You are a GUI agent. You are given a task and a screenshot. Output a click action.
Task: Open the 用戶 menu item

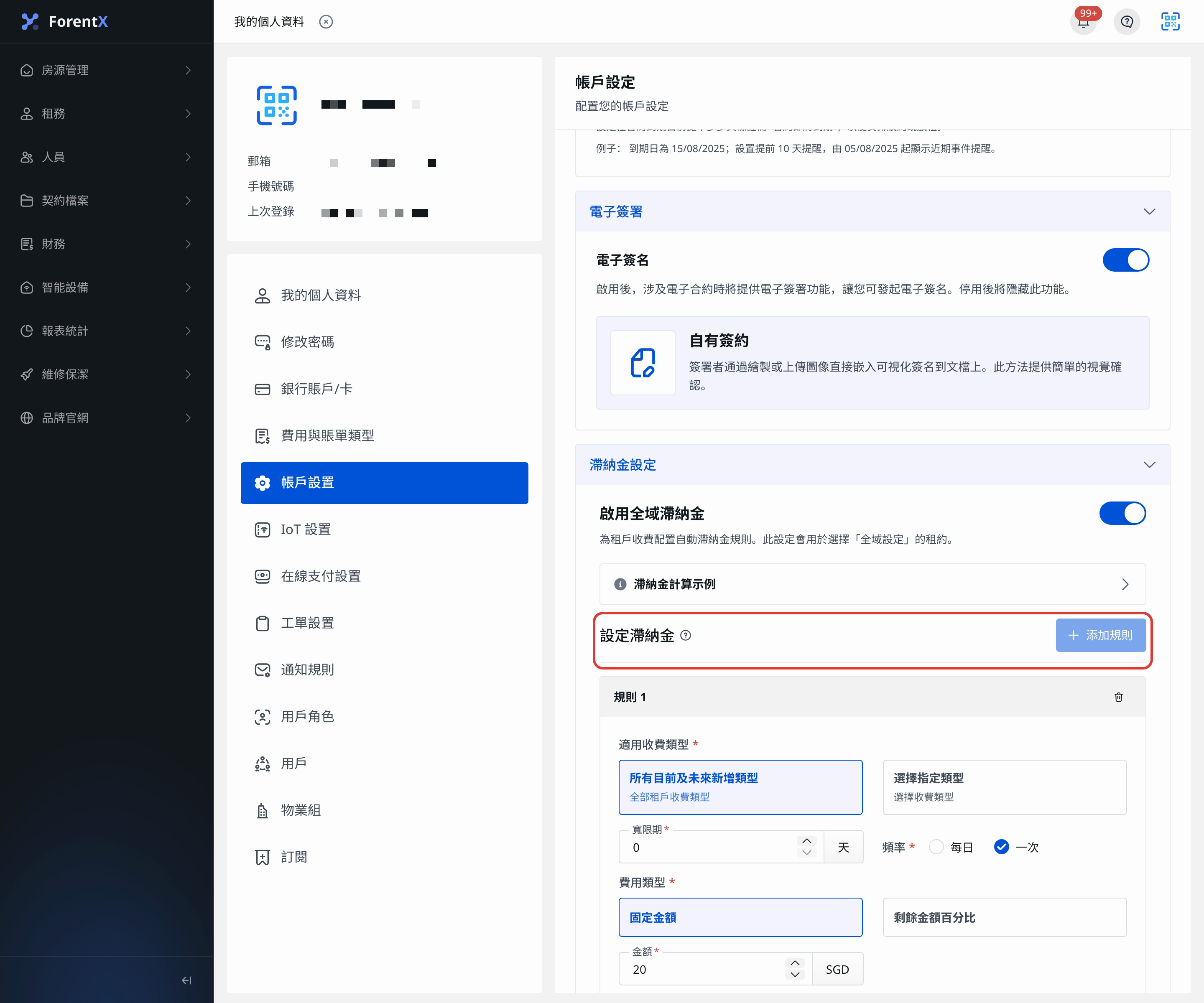(x=384, y=764)
